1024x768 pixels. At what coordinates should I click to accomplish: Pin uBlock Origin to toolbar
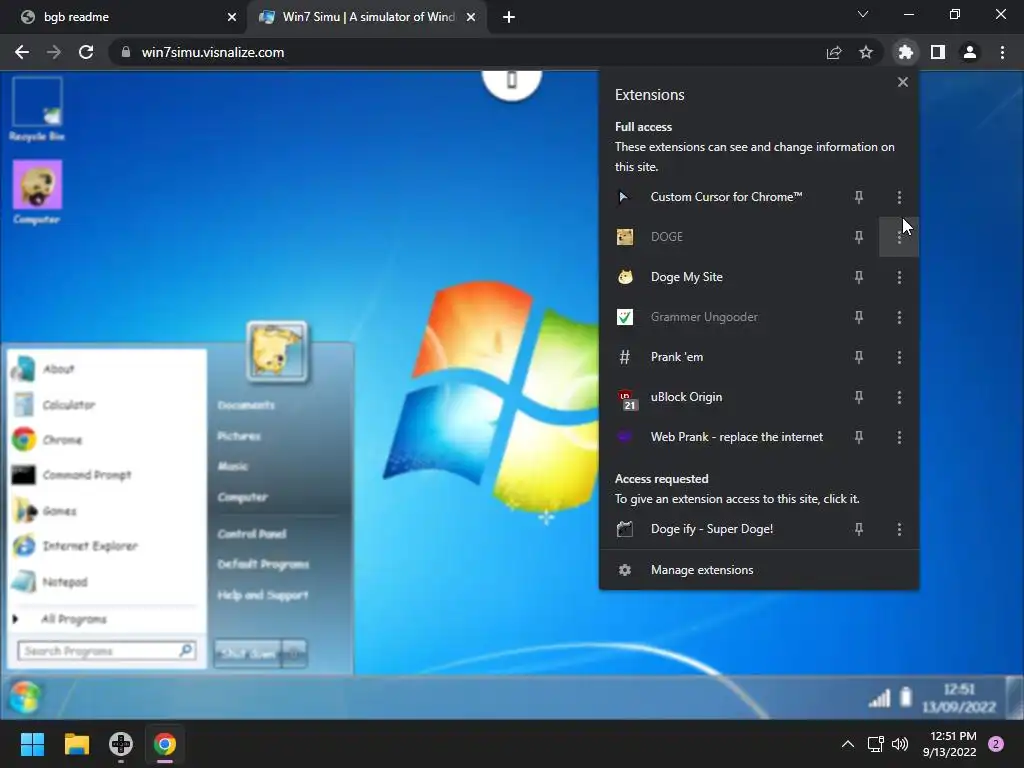tap(859, 397)
